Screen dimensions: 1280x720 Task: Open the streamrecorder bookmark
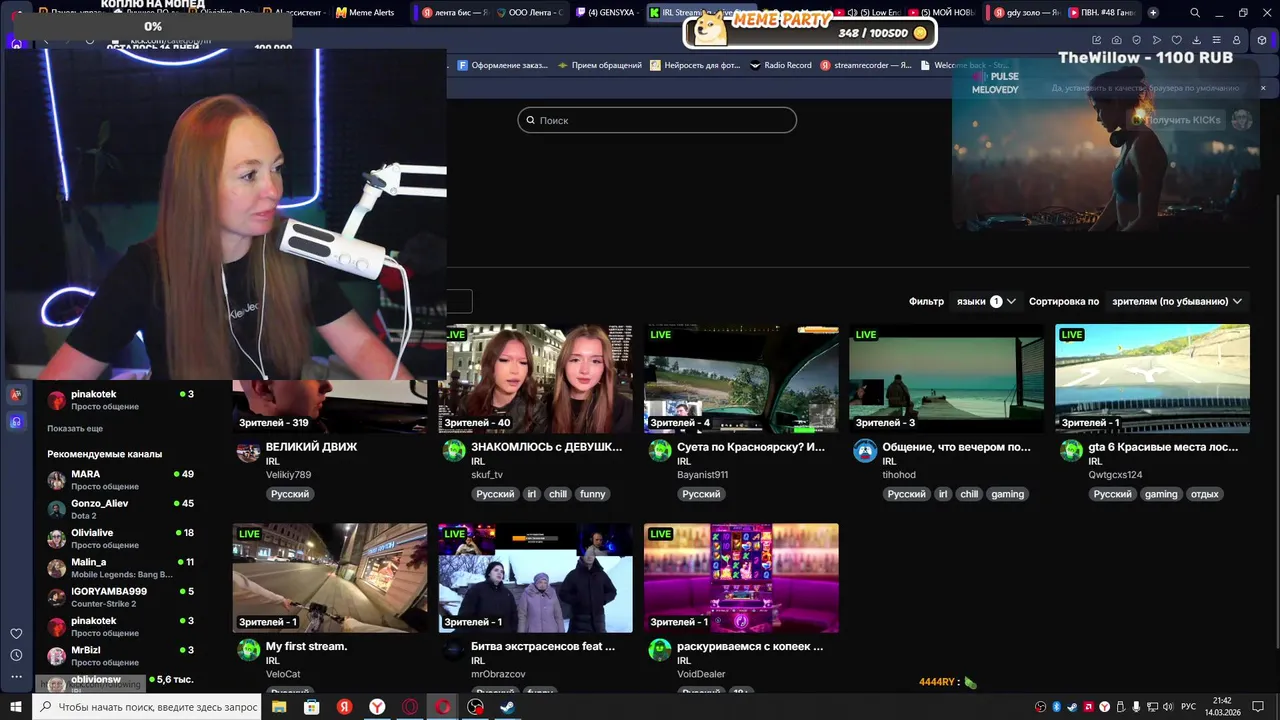tap(866, 65)
